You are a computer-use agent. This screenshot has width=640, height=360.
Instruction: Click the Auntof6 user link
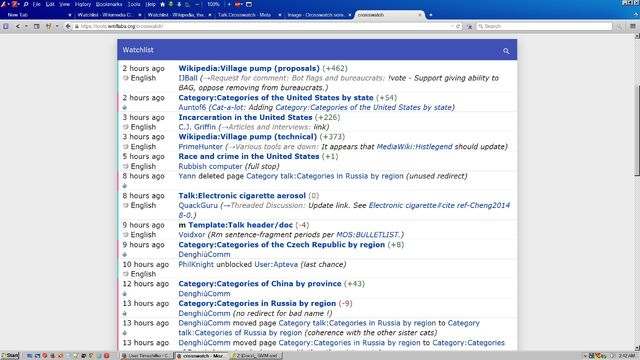pos(192,107)
